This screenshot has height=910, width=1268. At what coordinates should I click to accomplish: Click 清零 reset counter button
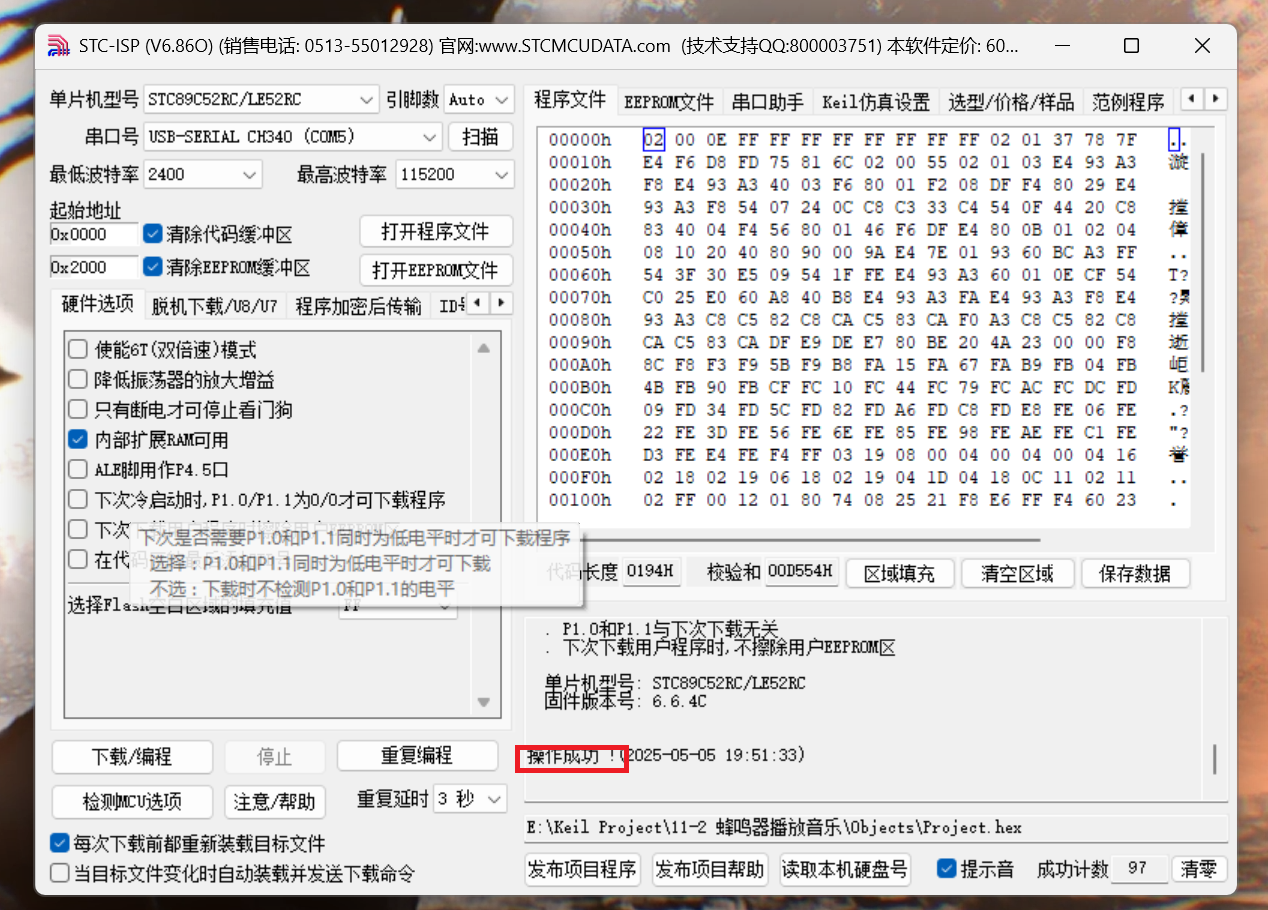click(1198, 869)
